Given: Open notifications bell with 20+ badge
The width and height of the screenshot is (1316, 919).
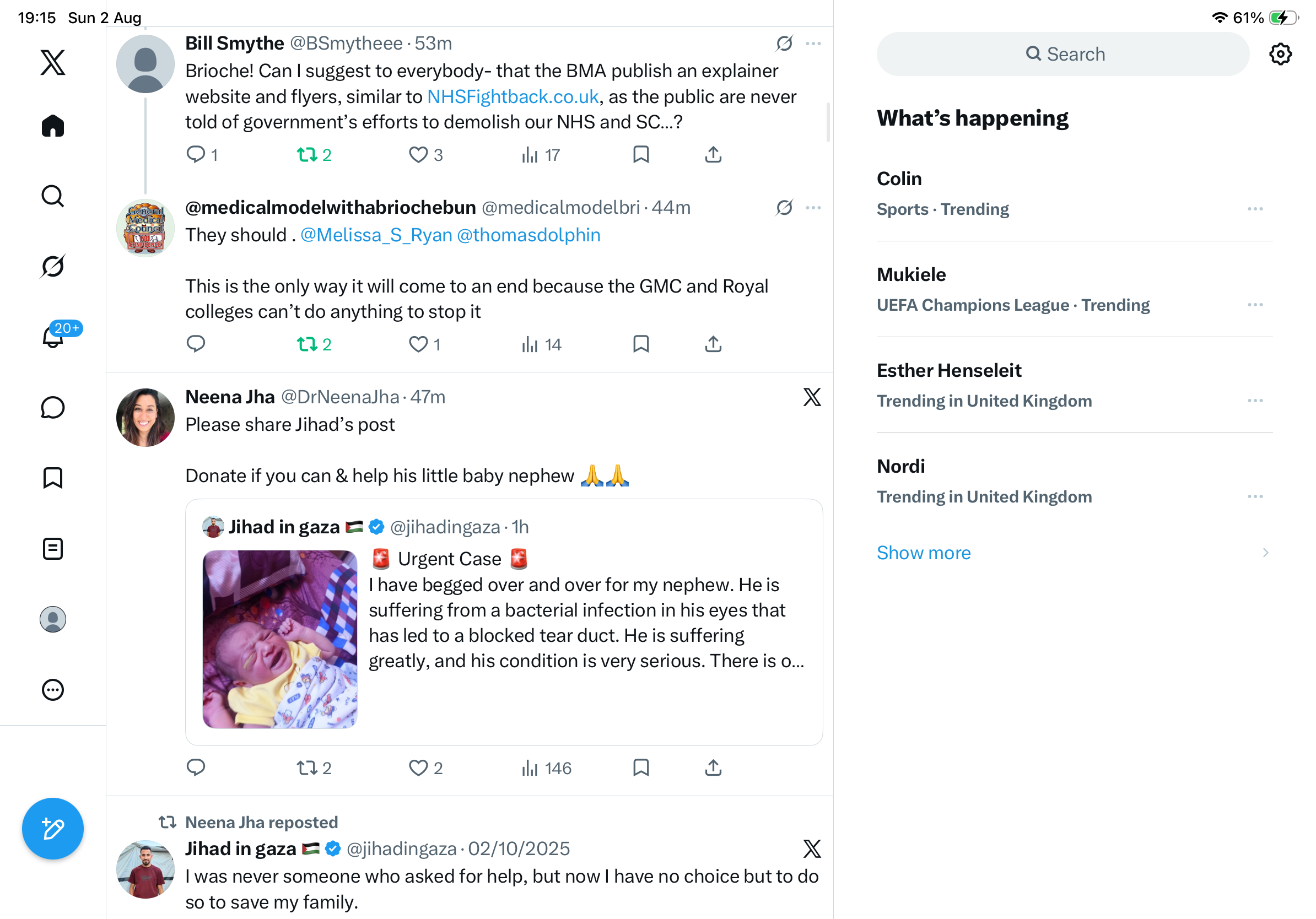Looking at the screenshot, I should (53, 336).
